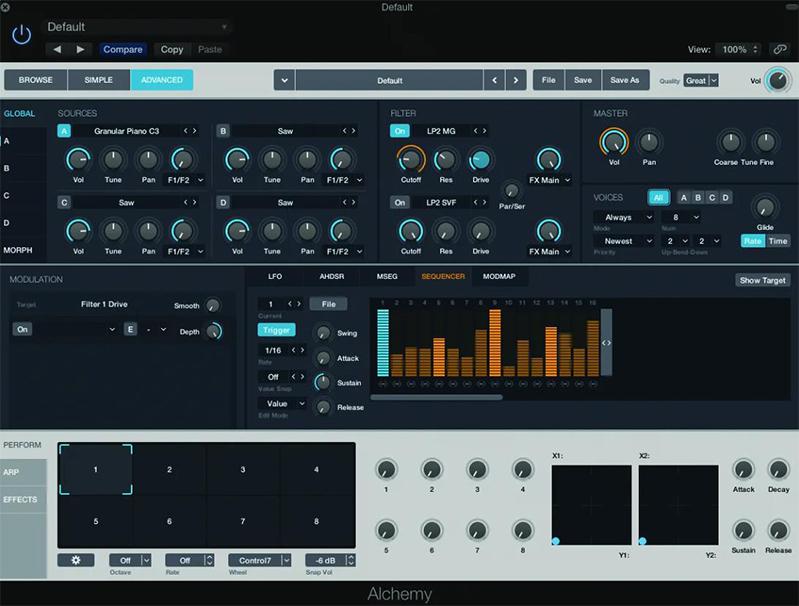Screen dimensions: 799x606
Task: Click the Filter 1 Drive knob
Action: [480, 160]
